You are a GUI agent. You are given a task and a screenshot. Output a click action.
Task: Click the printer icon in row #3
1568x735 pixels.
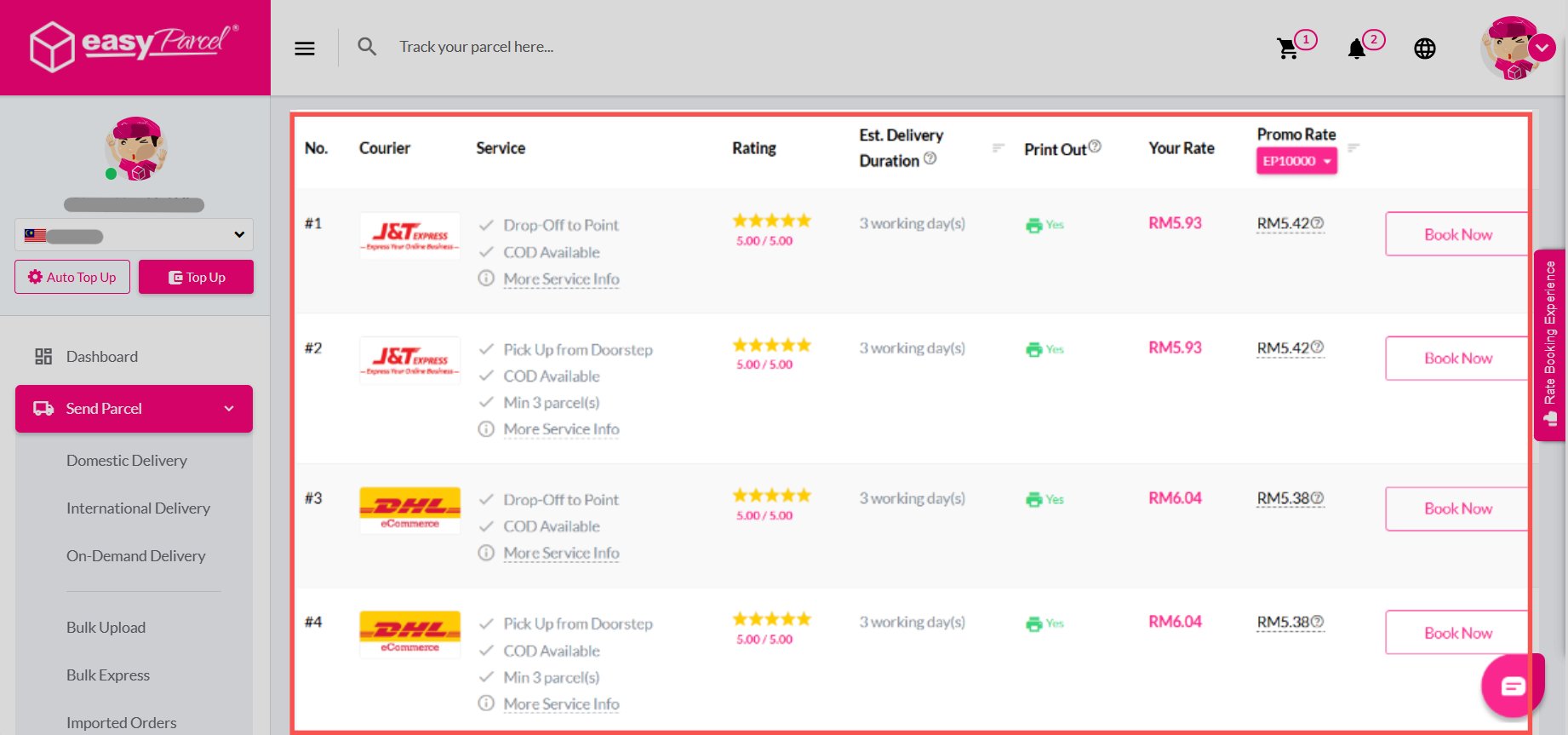coord(1034,499)
